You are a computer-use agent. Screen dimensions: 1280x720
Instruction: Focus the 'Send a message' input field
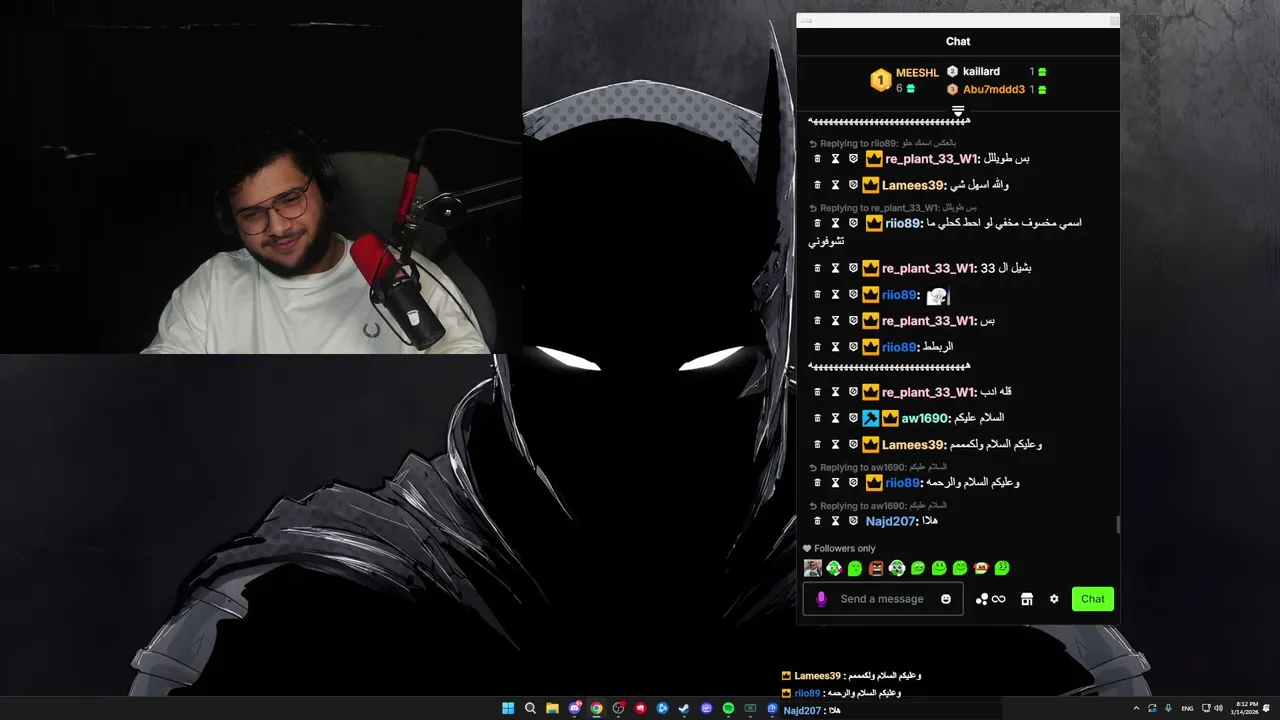pyautogui.click(x=882, y=599)
